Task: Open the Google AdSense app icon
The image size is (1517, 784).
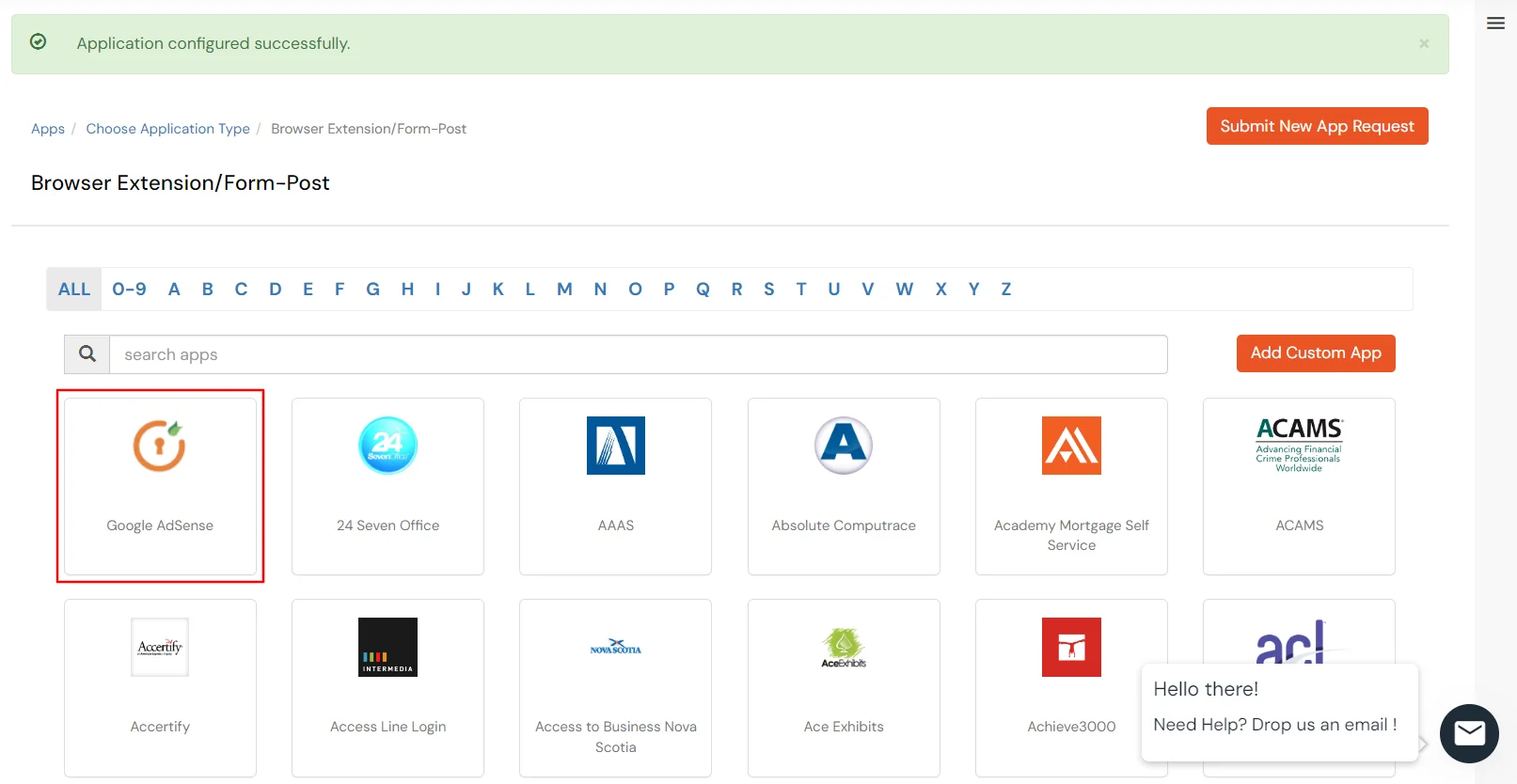Action: point(159,446)
